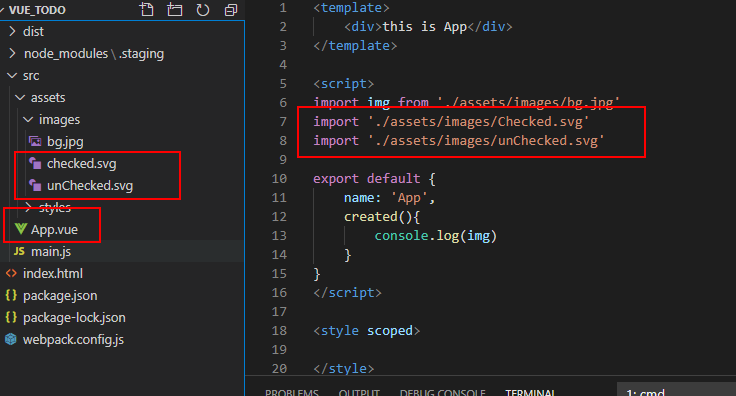Click line number 13 in the gutter
Image resolution: width=736 pixels, height=396 pixels.
pos(279,236)
